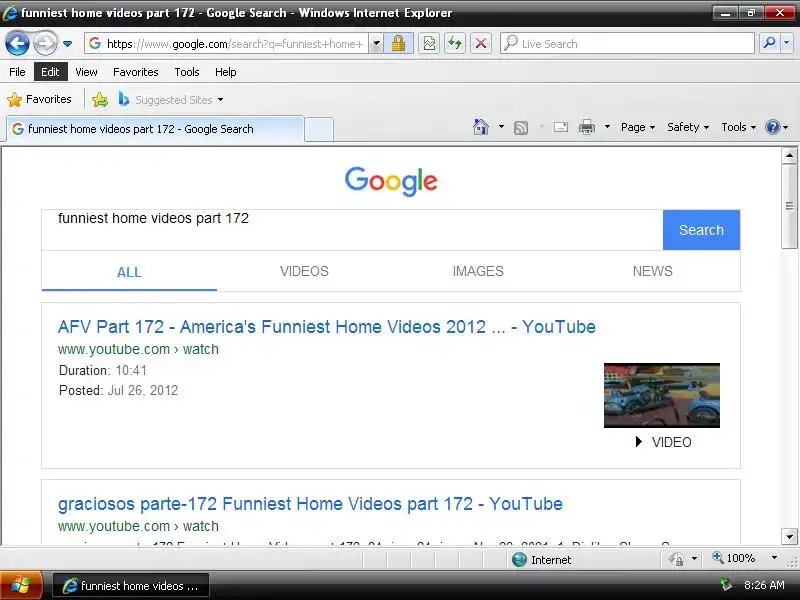
Task: Open the Favorites star button
Action: pos(40,99)
